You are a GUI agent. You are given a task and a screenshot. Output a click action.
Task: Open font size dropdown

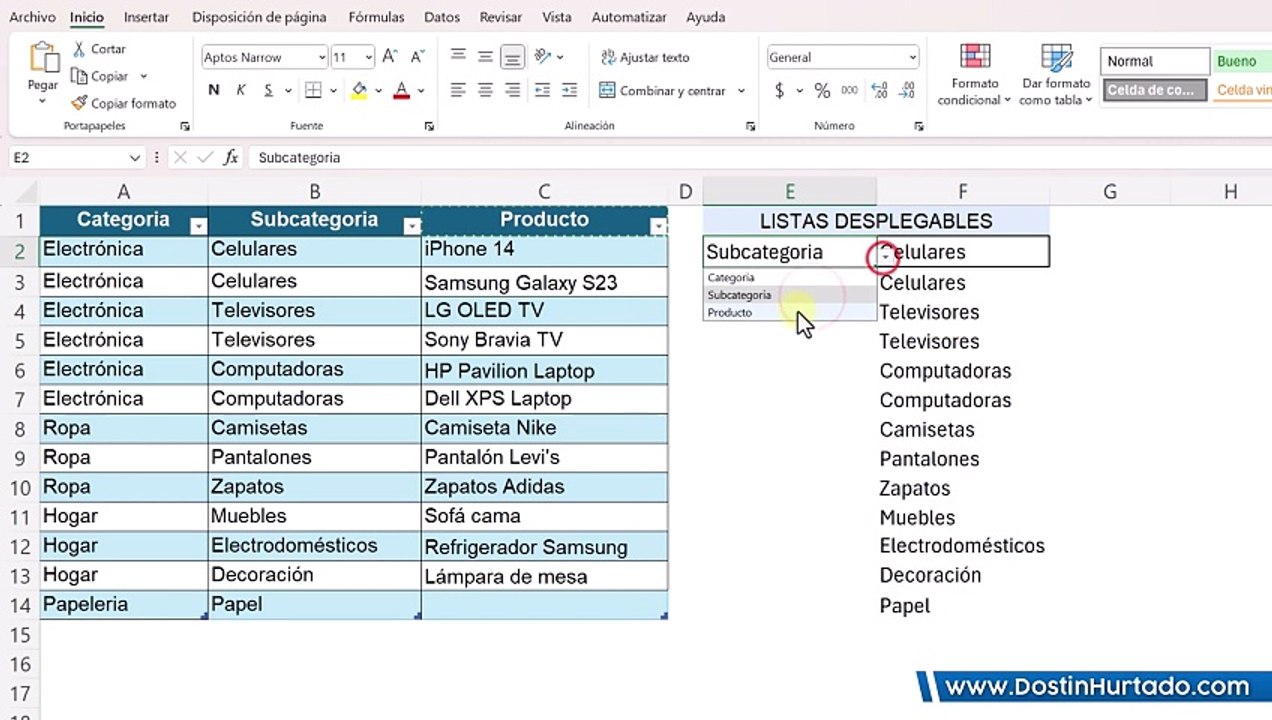(369, 57)
